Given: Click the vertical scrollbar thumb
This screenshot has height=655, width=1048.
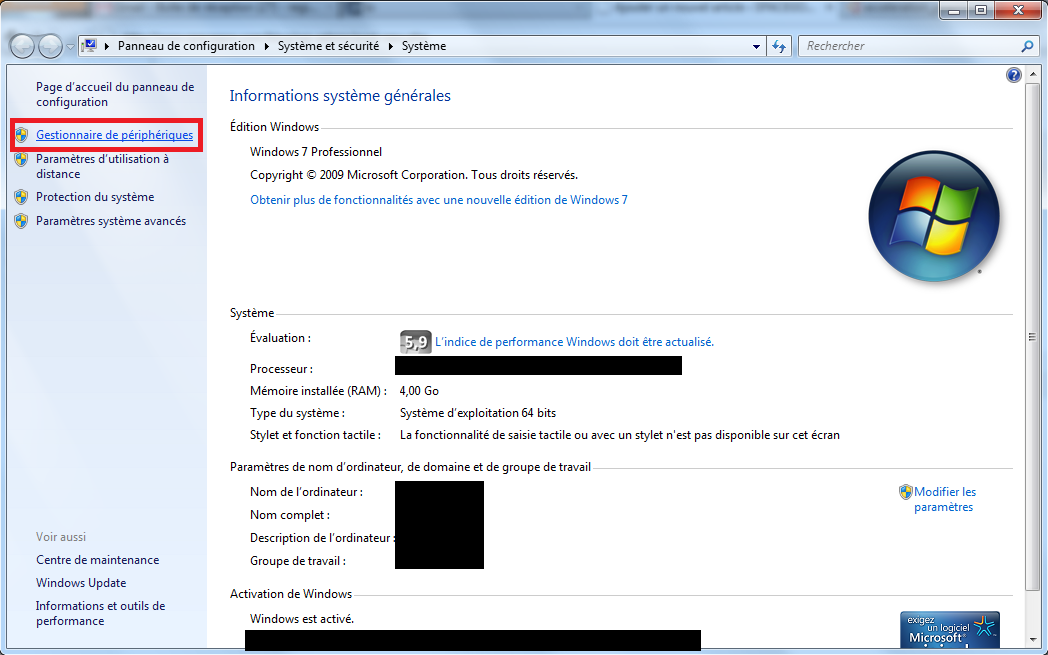Looking at the screenshot, I should [1031, 336].
